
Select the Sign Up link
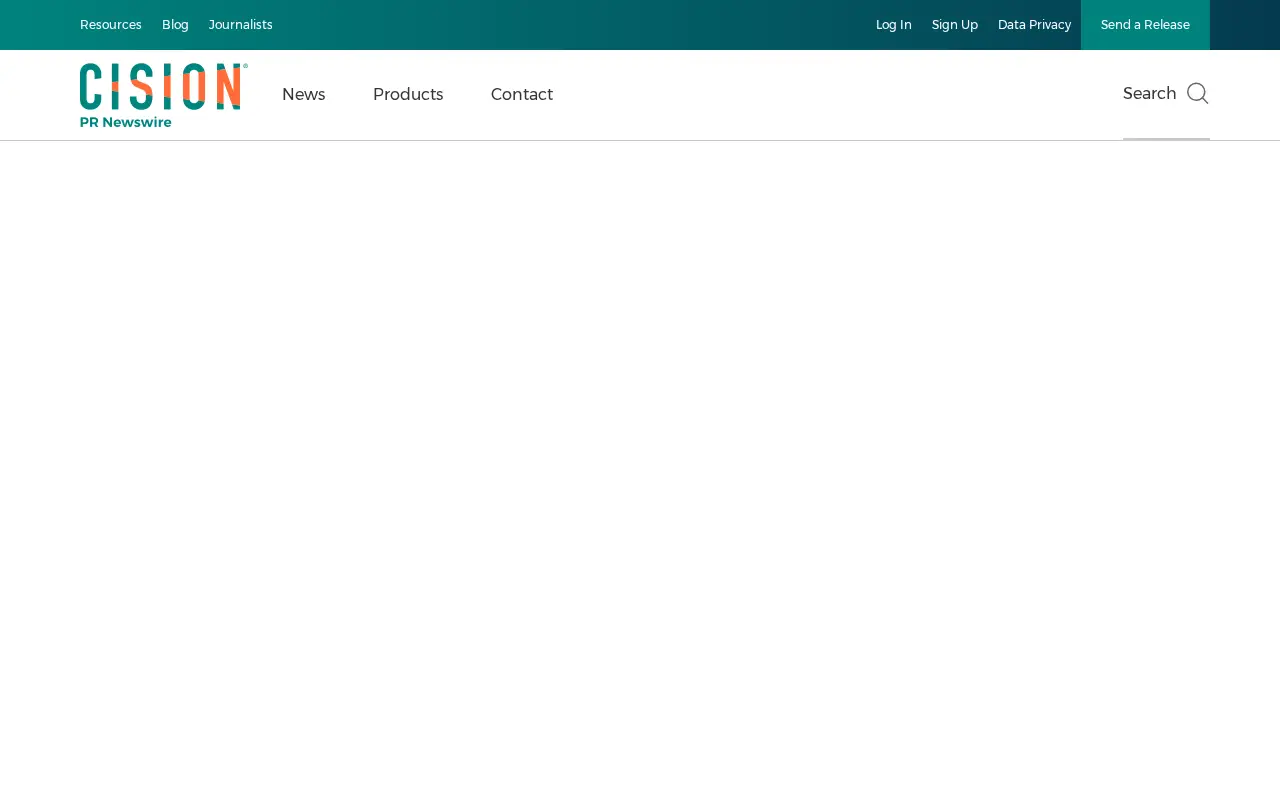click(x=955, y=25)
